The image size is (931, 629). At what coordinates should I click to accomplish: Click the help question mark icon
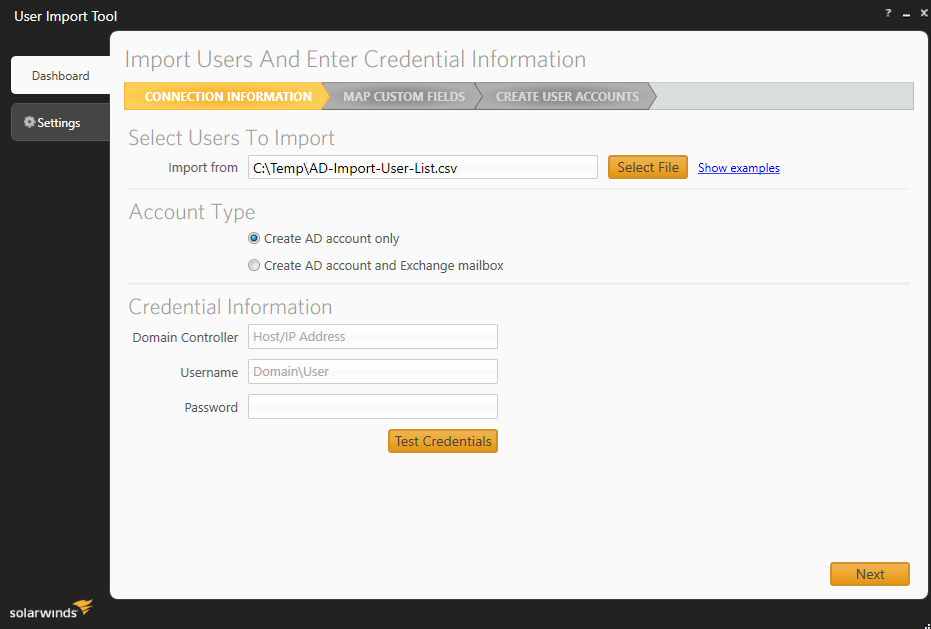[888, 13]
